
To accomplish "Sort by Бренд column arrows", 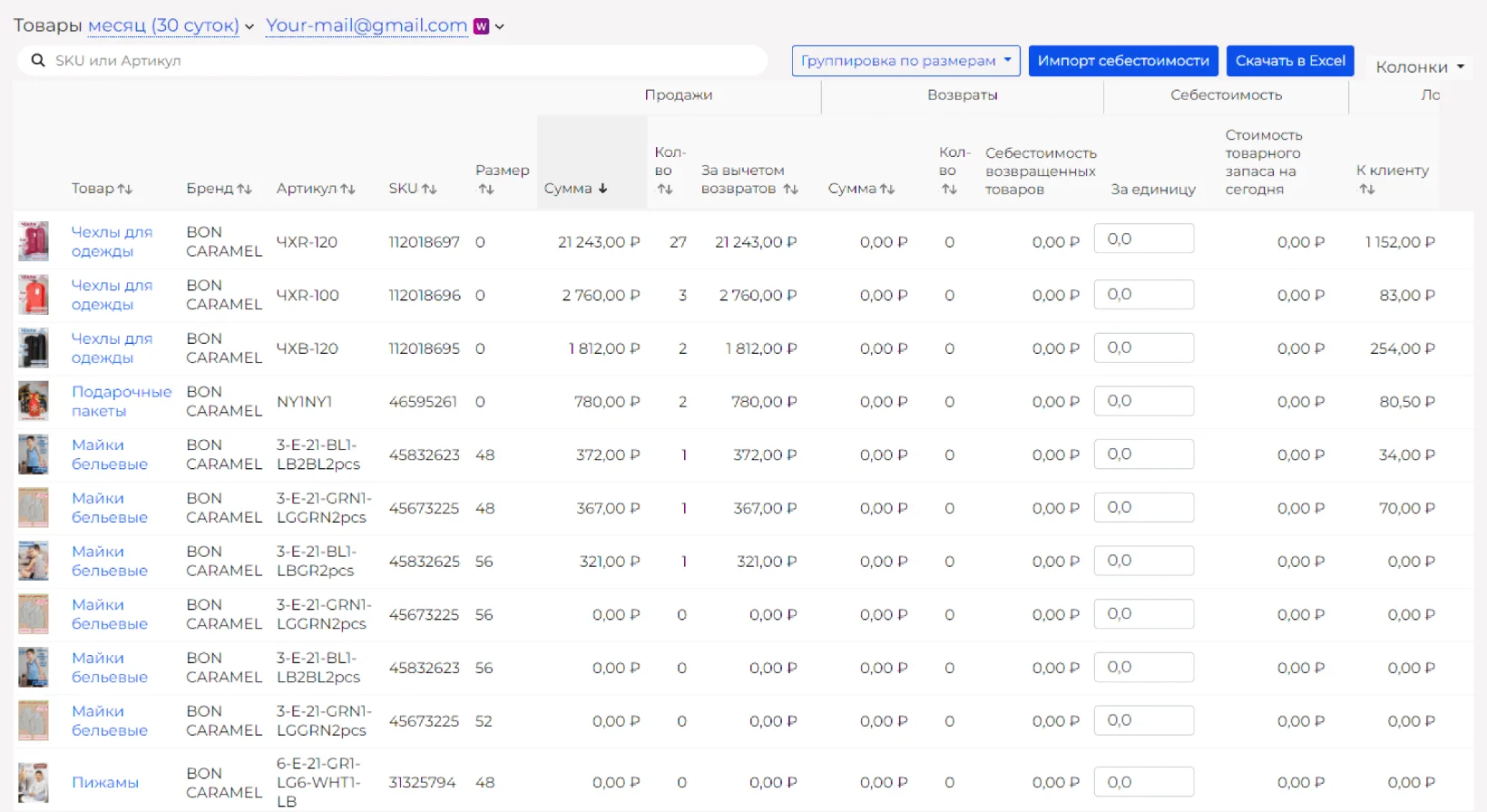I will tap(244, 189).
